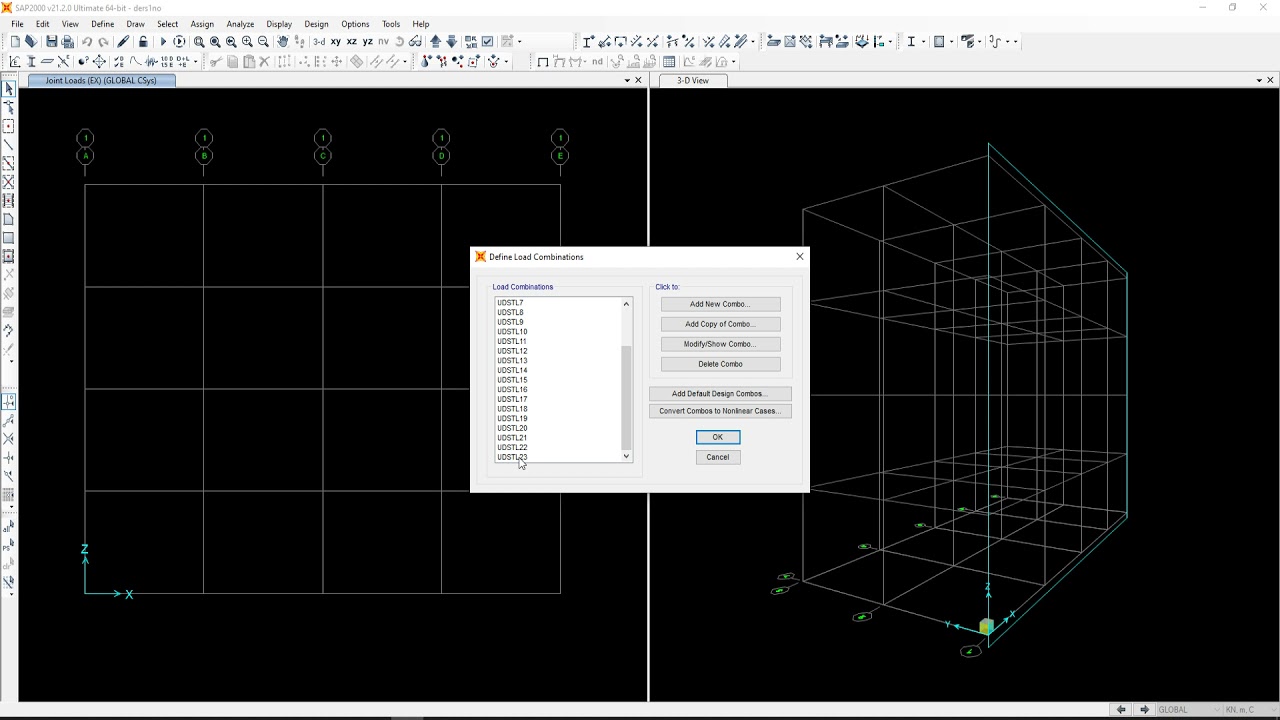1280x720 pixels.
Task: Open the Assign Joint toolbar dropdown arrow
Action: pyautogui.click(x=506, y=62)
